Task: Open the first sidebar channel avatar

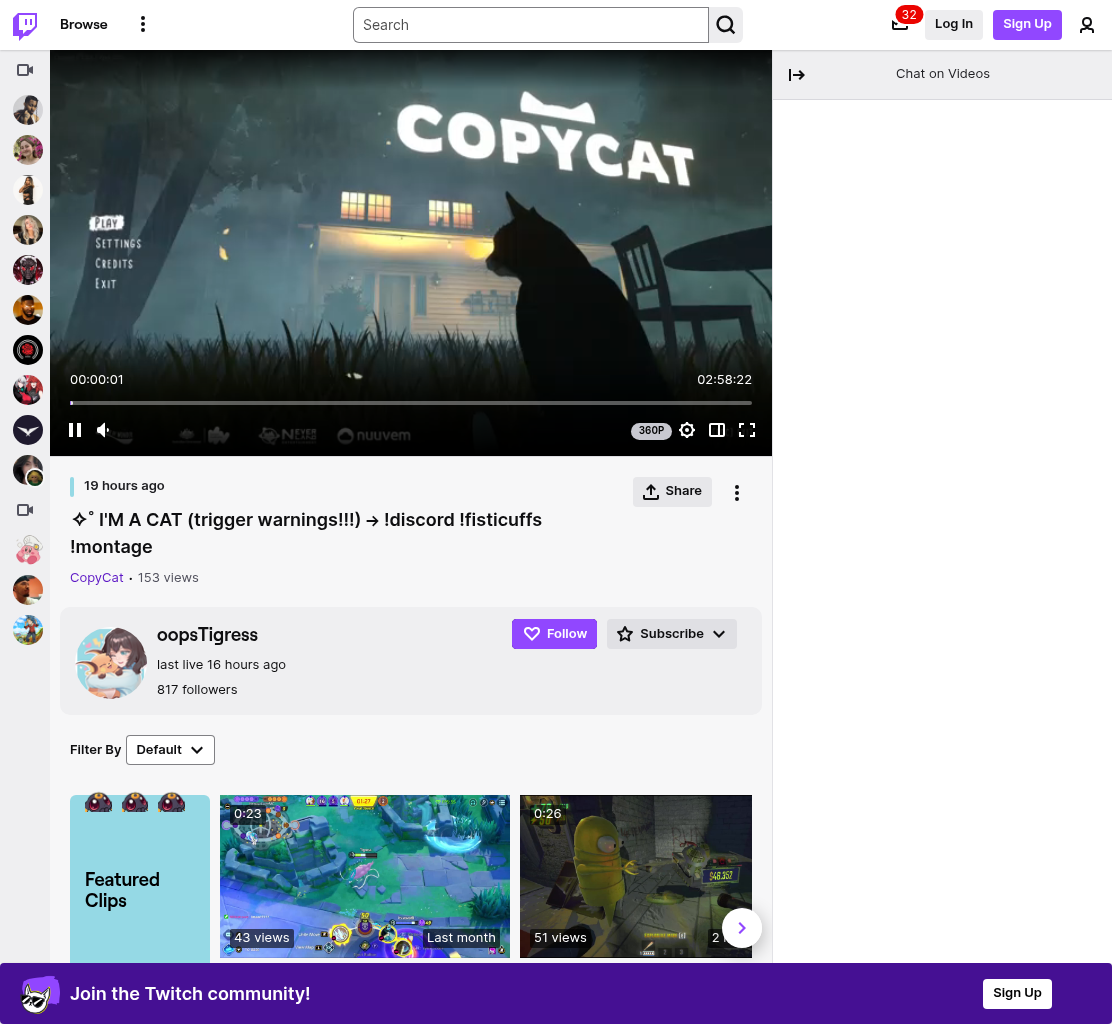Action: pos(28,110)
